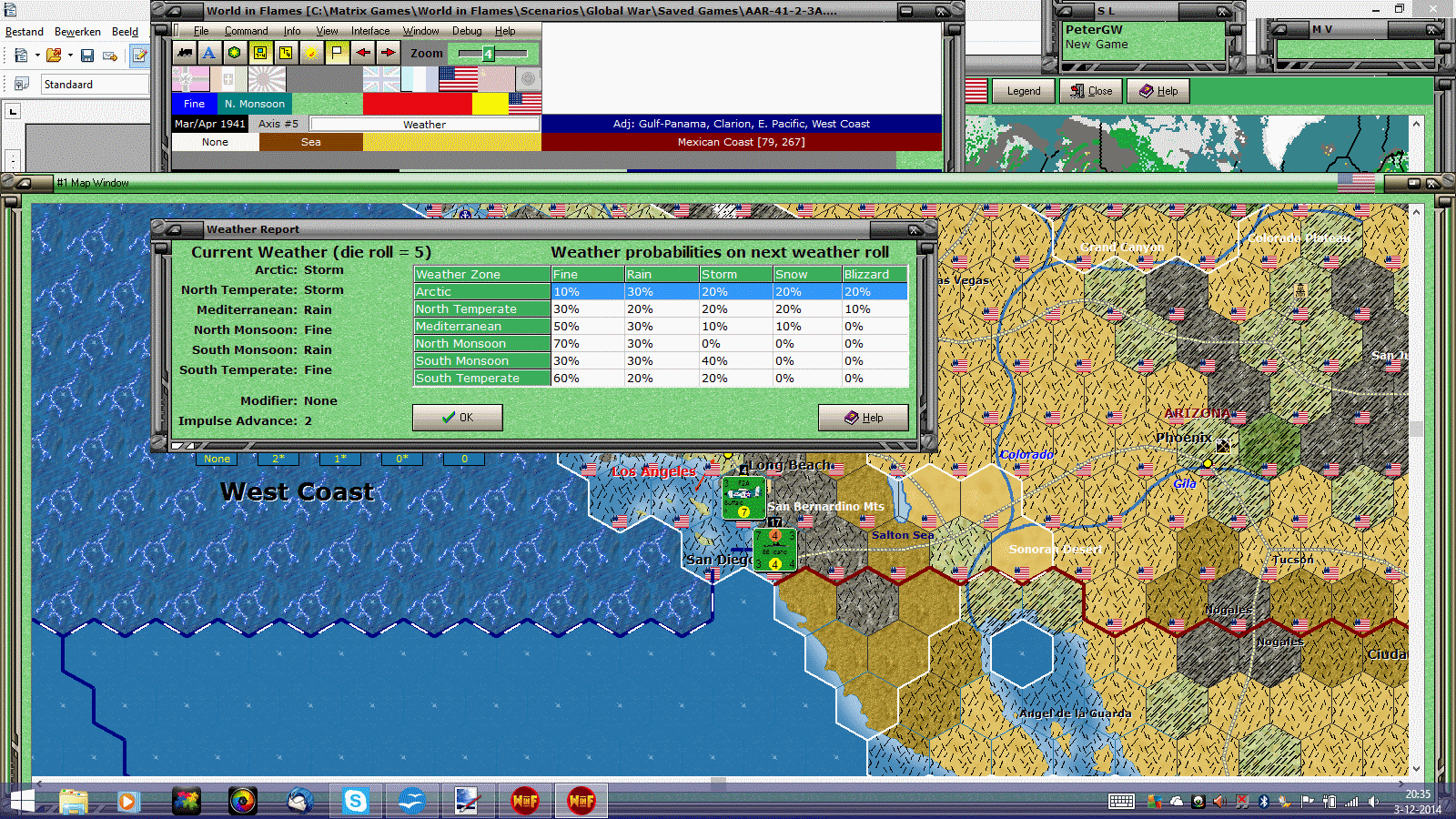Click the grey round emblem after the flags

(529, 79)
